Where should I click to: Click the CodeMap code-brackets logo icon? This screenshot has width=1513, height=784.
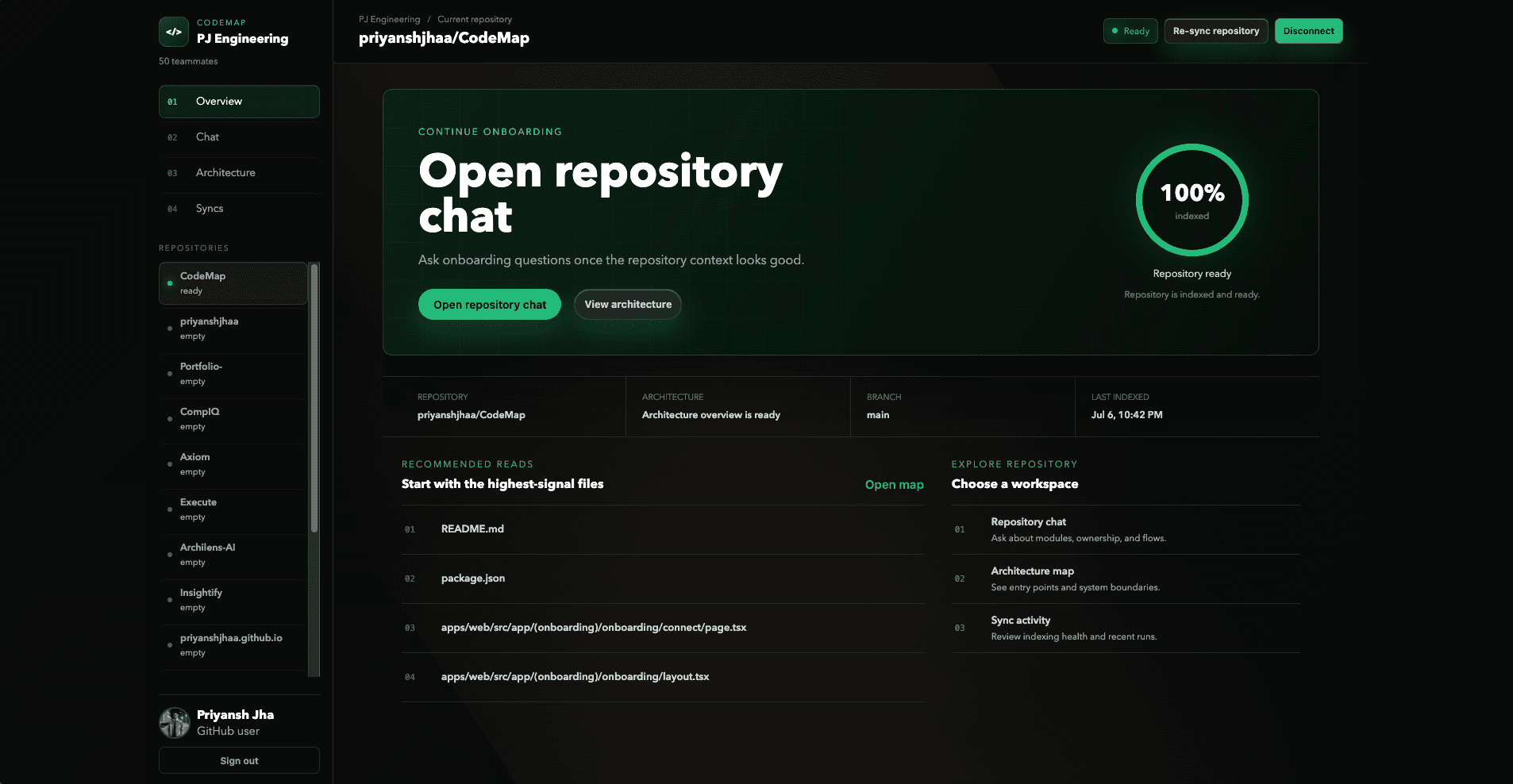pos(174,32)
